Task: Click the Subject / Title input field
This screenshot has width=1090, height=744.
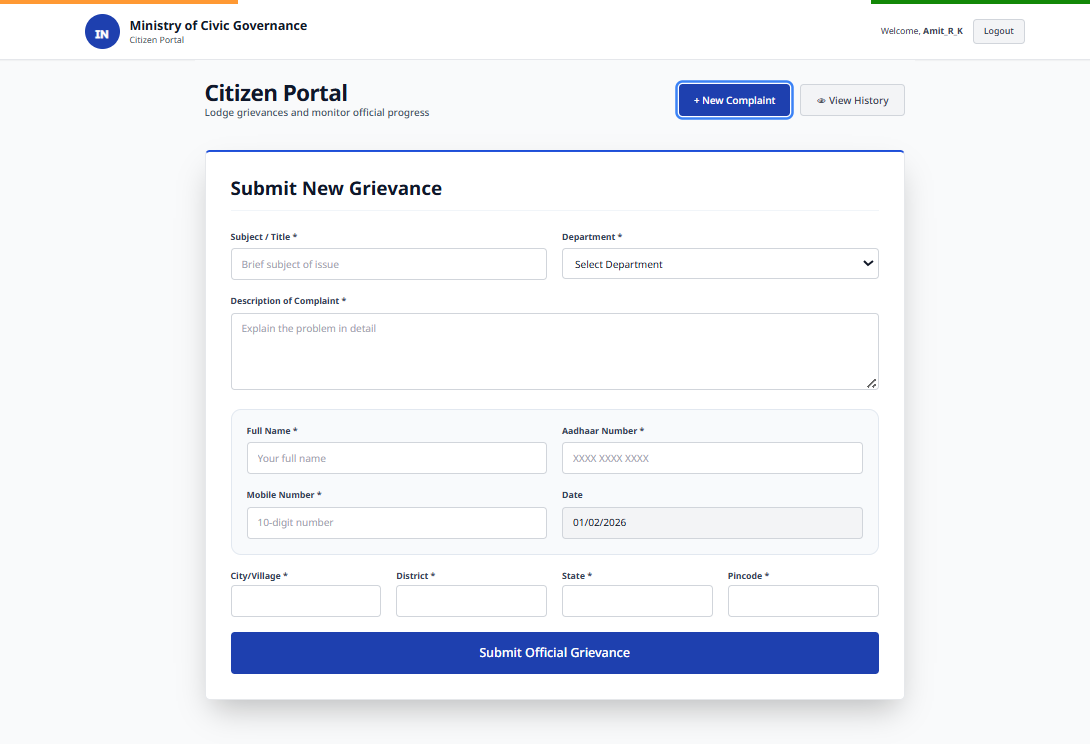Action: pyautogui.click(x=388, y=263)
